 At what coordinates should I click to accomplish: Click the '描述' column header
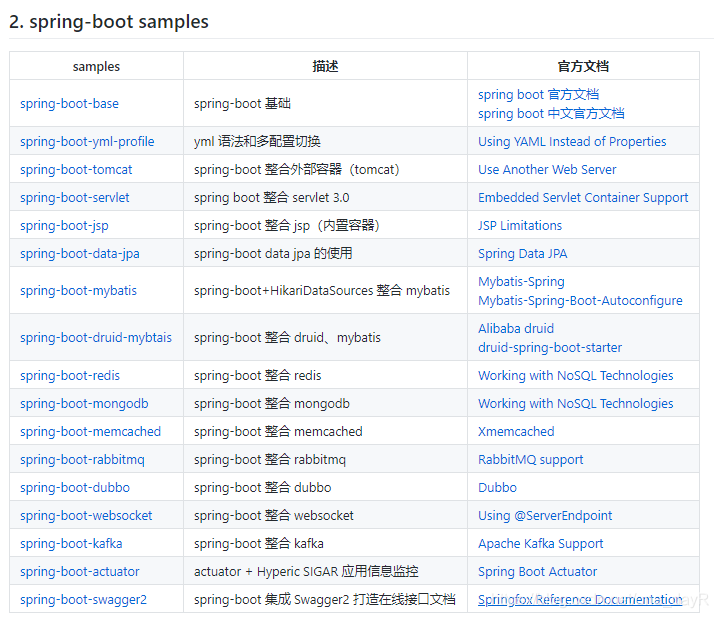pos(325,66)
